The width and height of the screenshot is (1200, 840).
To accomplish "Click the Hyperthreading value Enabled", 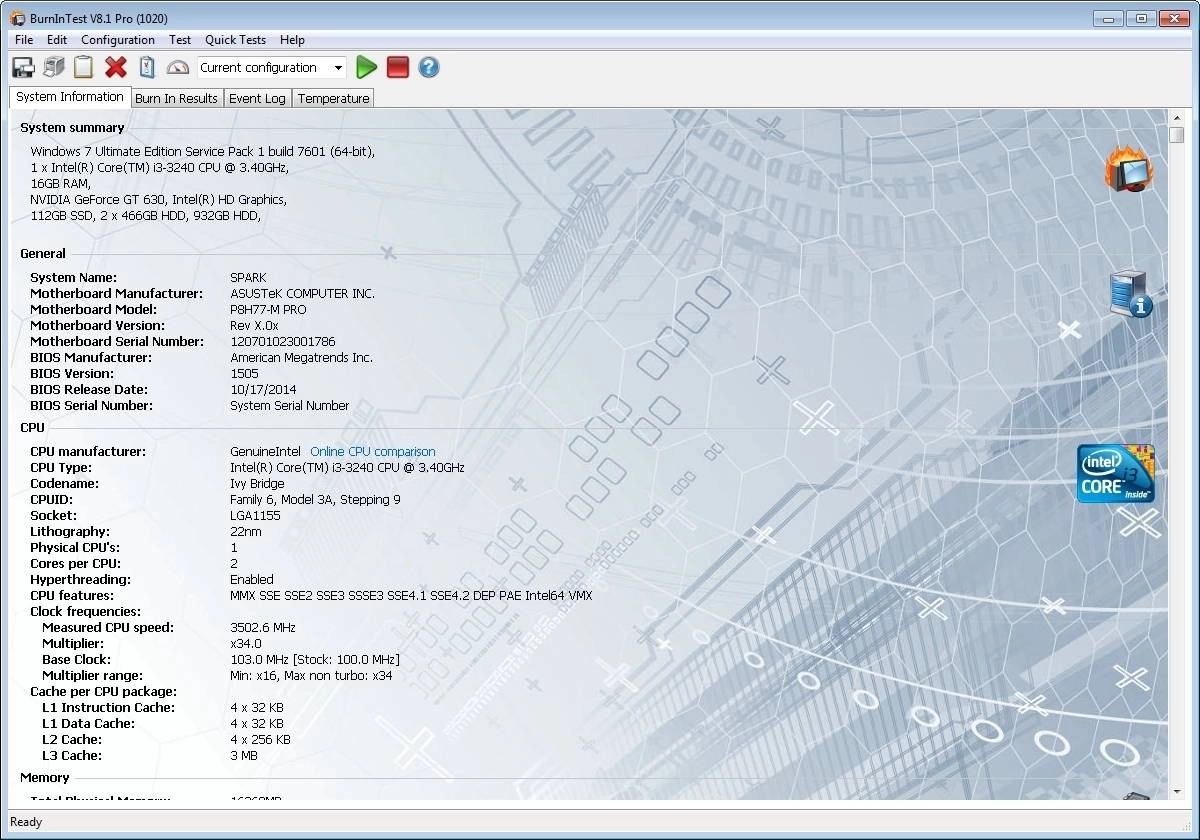I will point(251,580).
